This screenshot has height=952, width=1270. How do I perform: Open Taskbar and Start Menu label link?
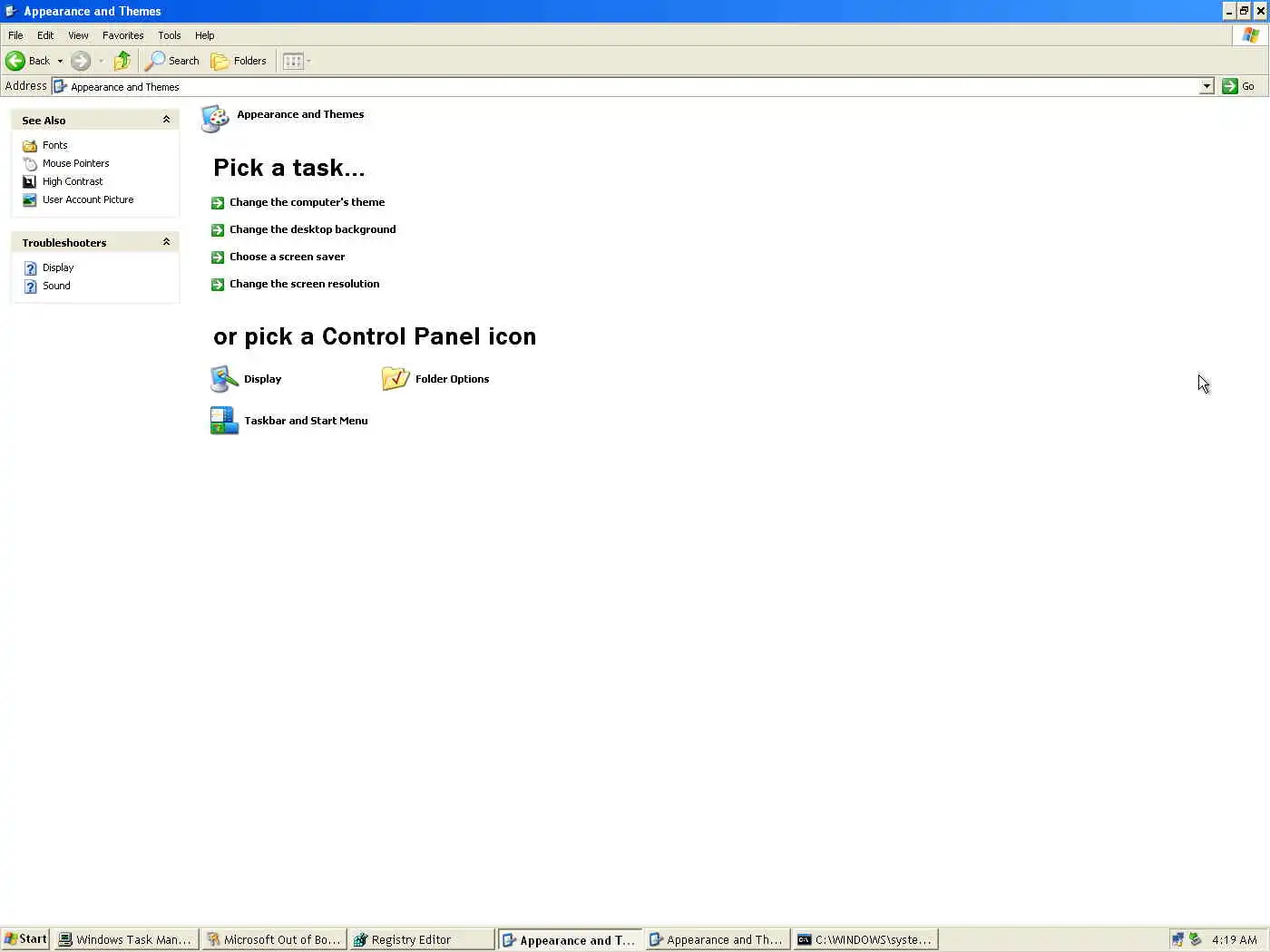point(306,421)
